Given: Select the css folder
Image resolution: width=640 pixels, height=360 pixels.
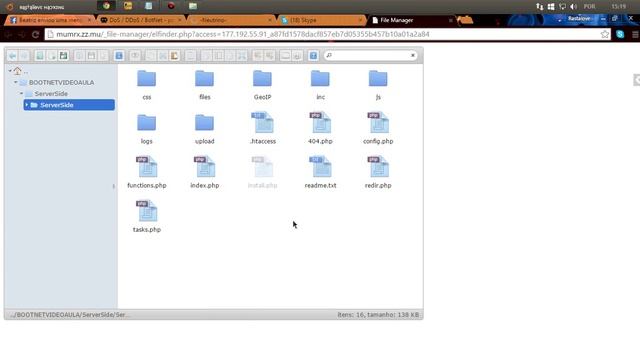Looking at the screenshot, I should 147,85.
